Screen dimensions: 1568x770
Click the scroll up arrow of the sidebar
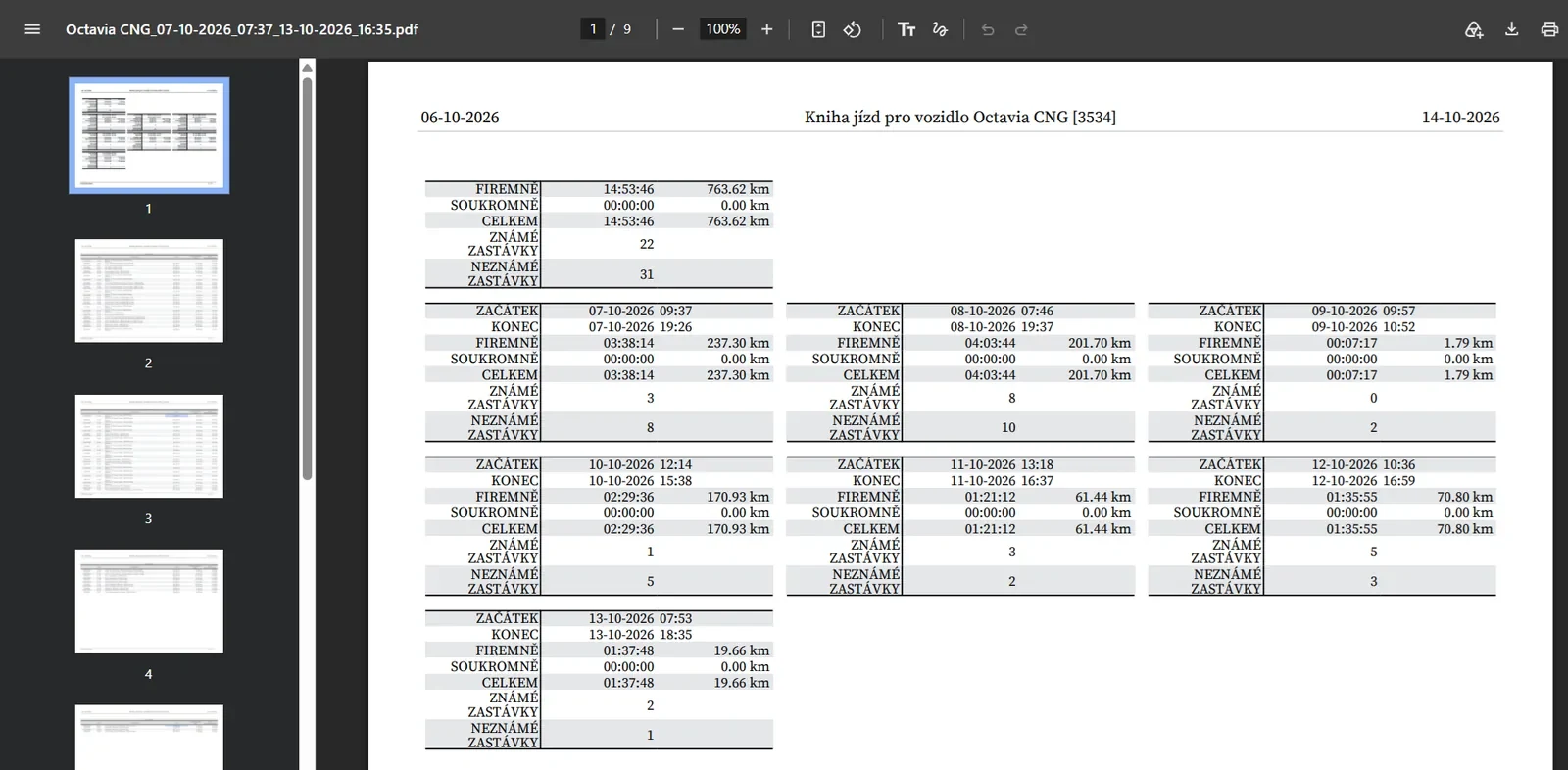coord(307,68)
